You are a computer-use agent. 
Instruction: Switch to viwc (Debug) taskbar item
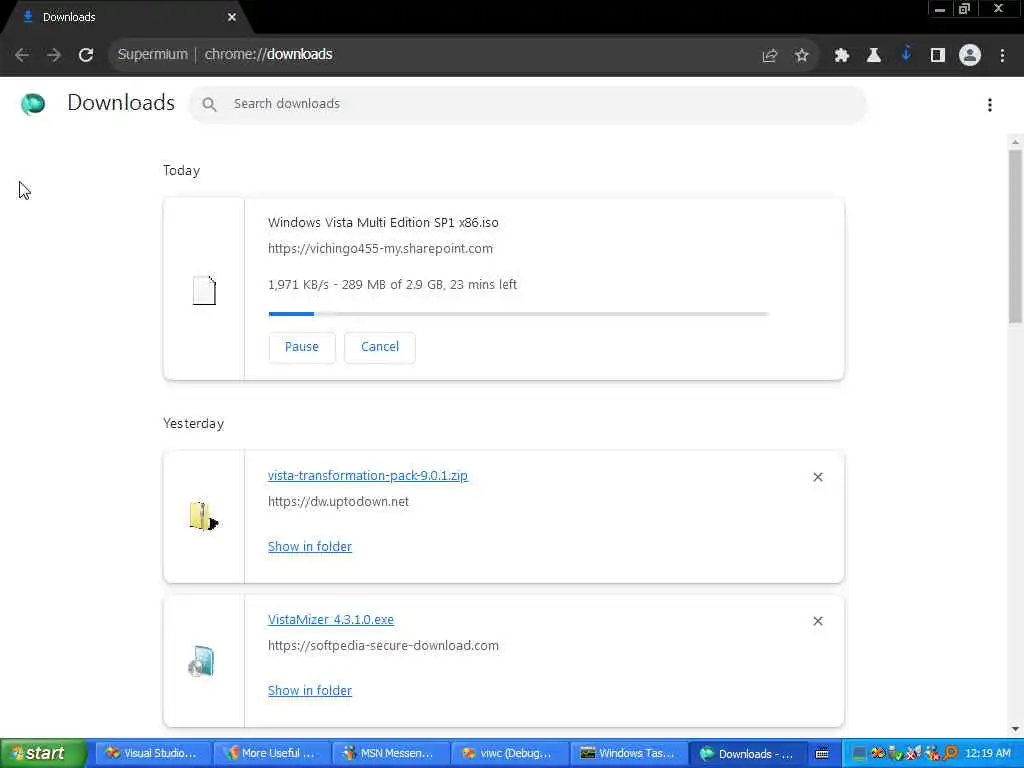pyautogui.click(x=509, y=753)
